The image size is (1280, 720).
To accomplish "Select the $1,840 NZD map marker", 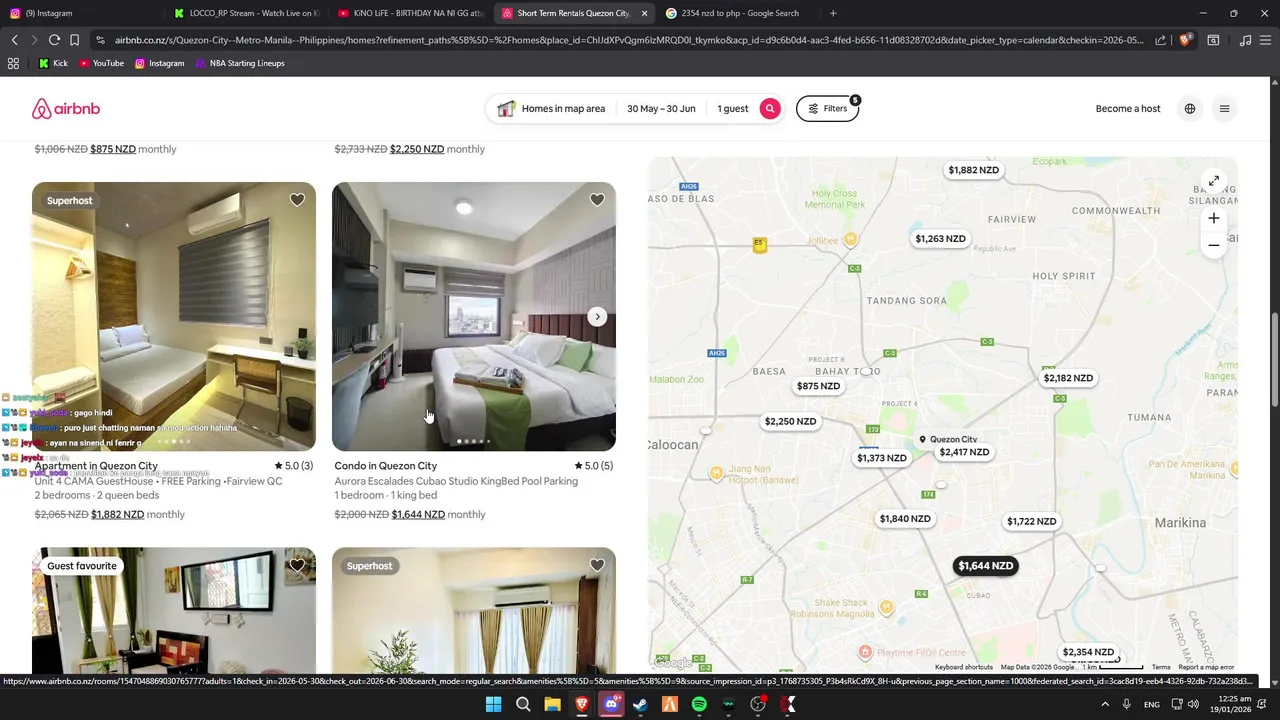I will (905, 519).
